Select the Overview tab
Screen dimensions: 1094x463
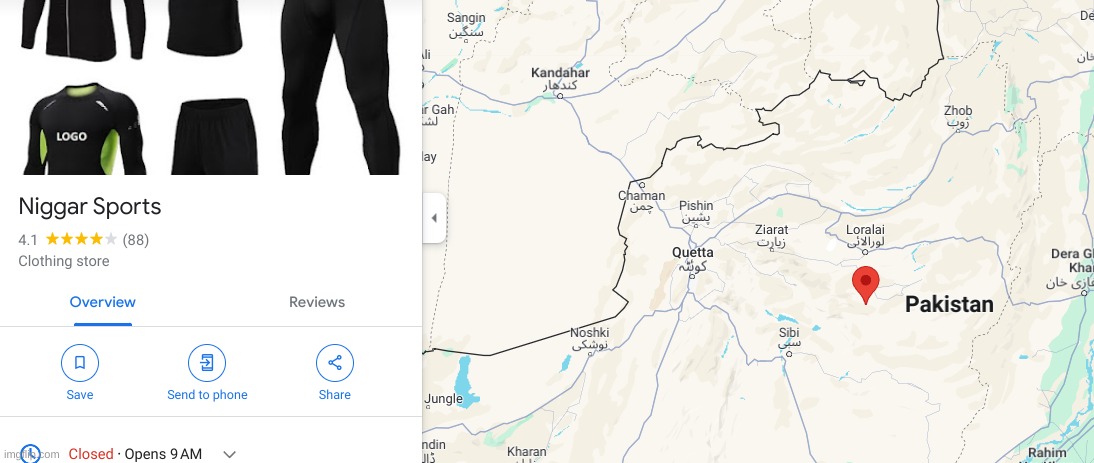103,302
